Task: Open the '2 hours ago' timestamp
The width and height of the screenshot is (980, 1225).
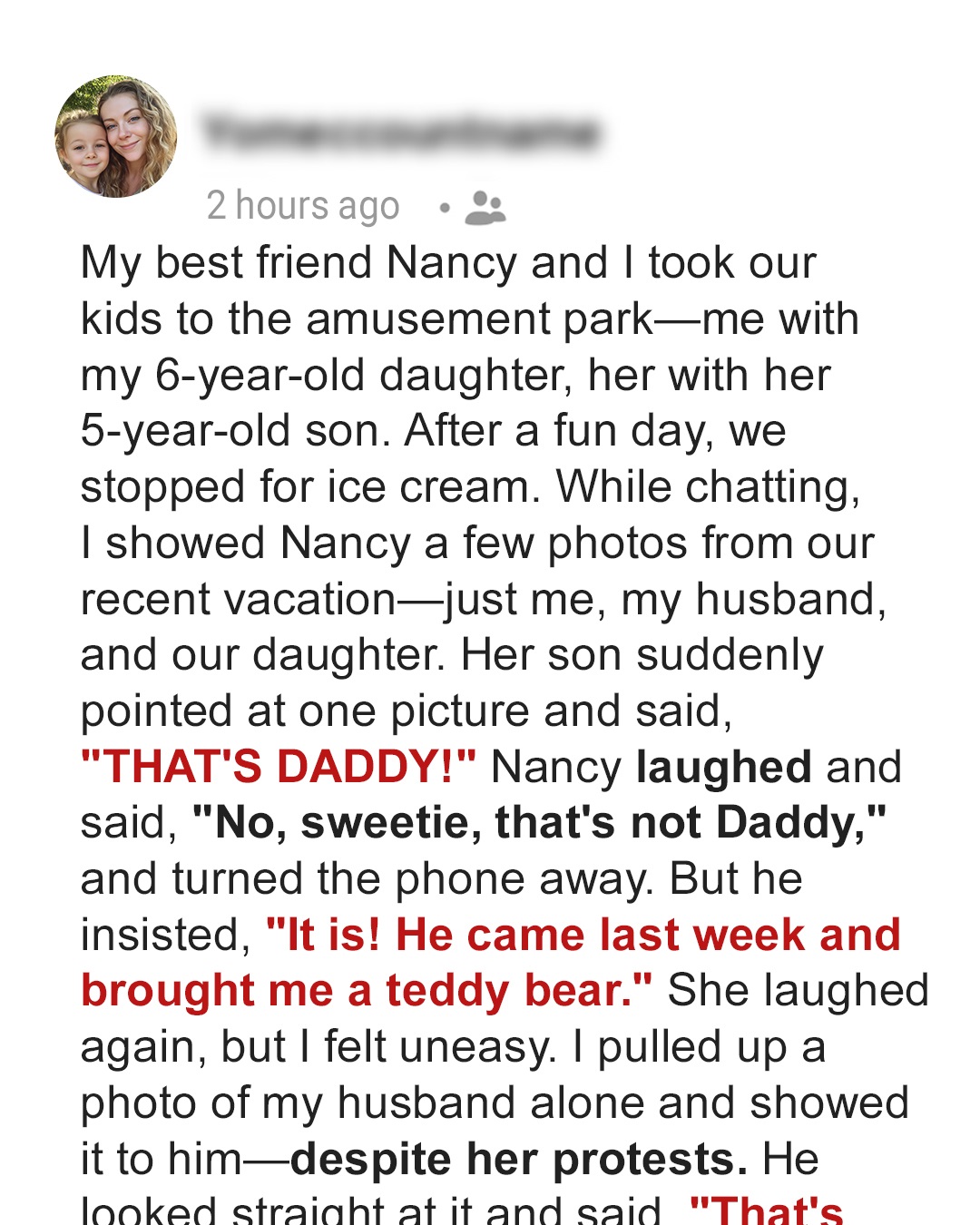Action: coord(302,206)
